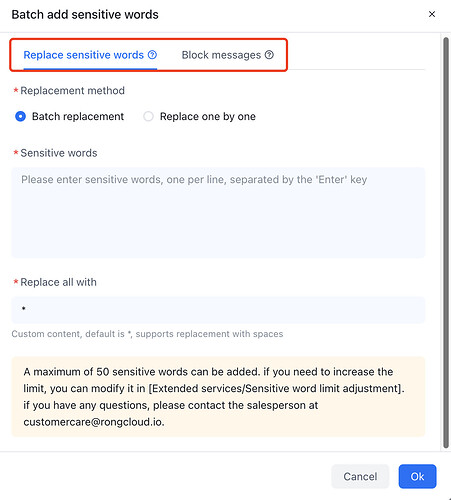Viewport: 451px width, 500px height.
Task: Click the customercare@rongcloud.io email address
Action: tap(93, 422)
